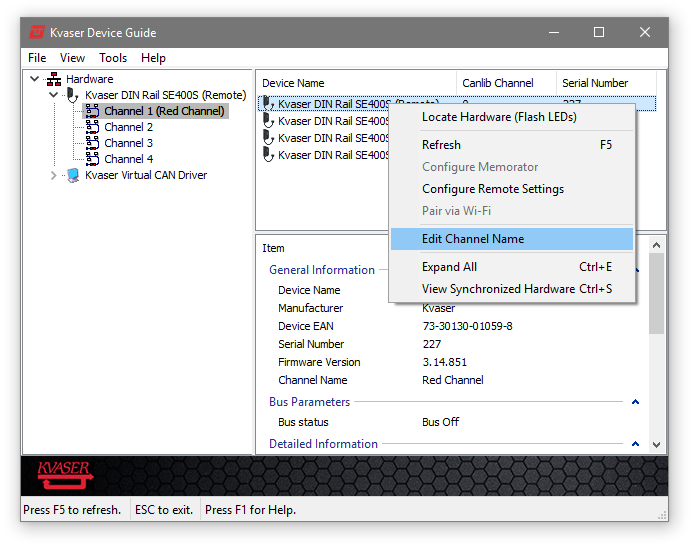Open the View menu
This screenshot has width=697, height=554.
[x=72, y=58]
